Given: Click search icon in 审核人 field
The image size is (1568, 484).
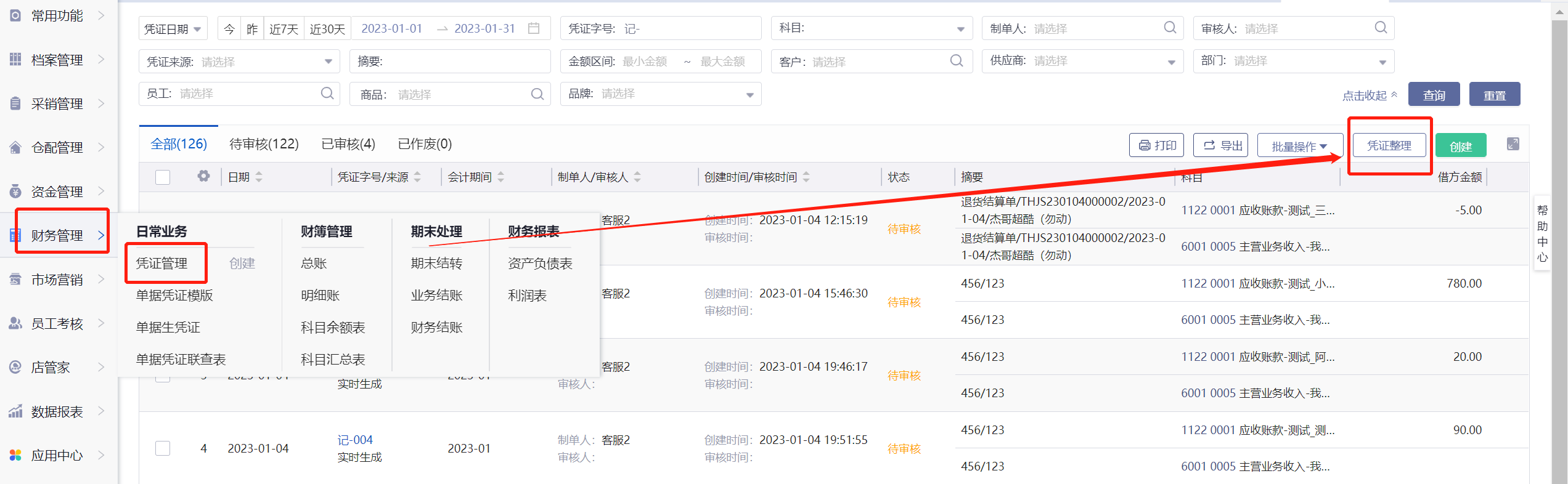Looking at the screenshot, I should click(x=1380, y=28).
